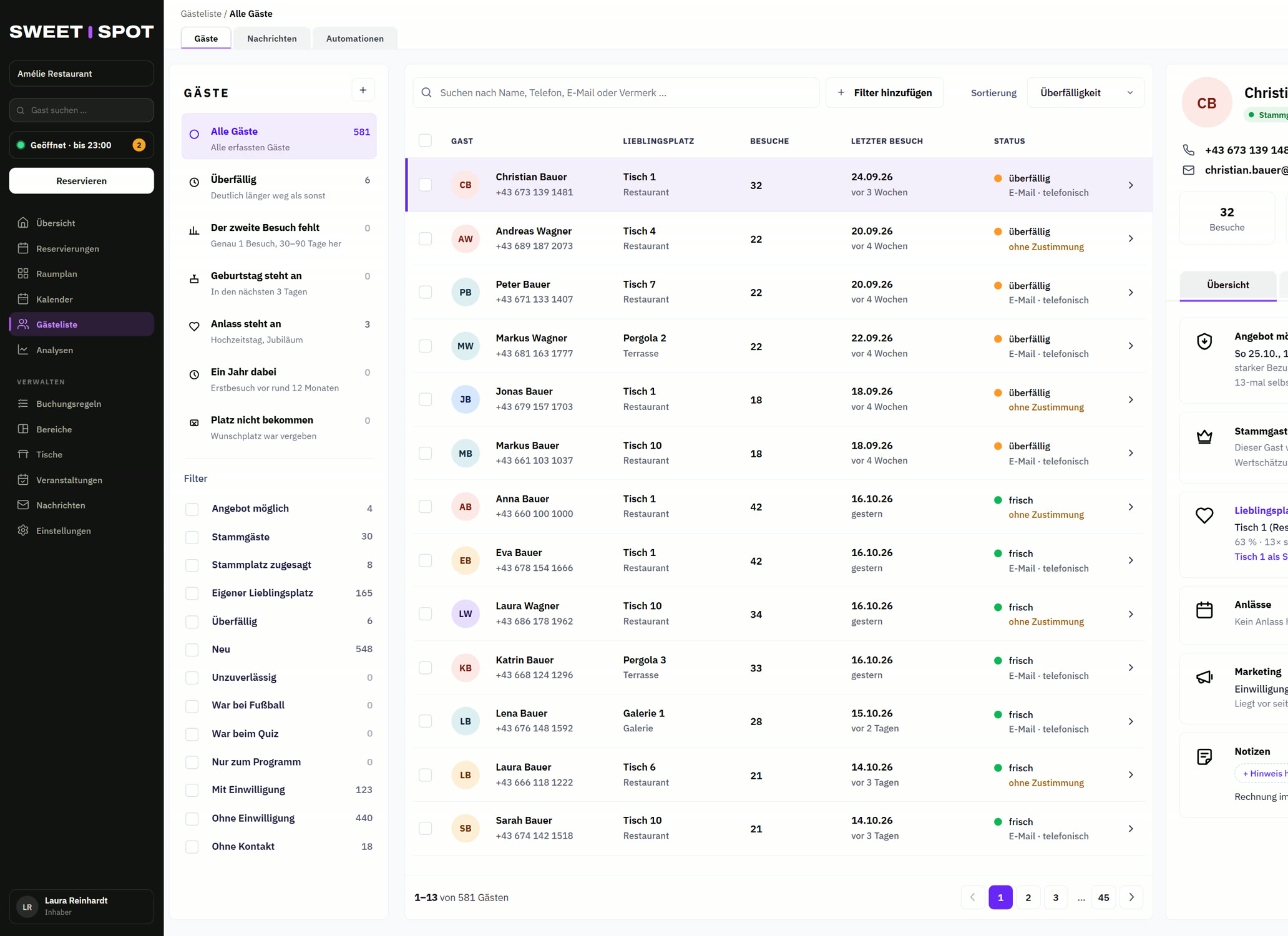Open the Überfälligkeit sorting dropdown
This screenshot has height=936, width=1288.
point(1086,92)
